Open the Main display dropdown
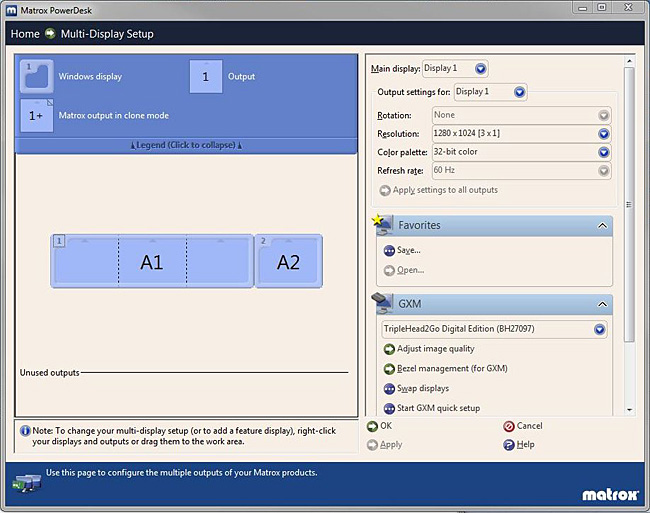Image resolution: width=650 pixels, height=513 pixels. point(481,69)
